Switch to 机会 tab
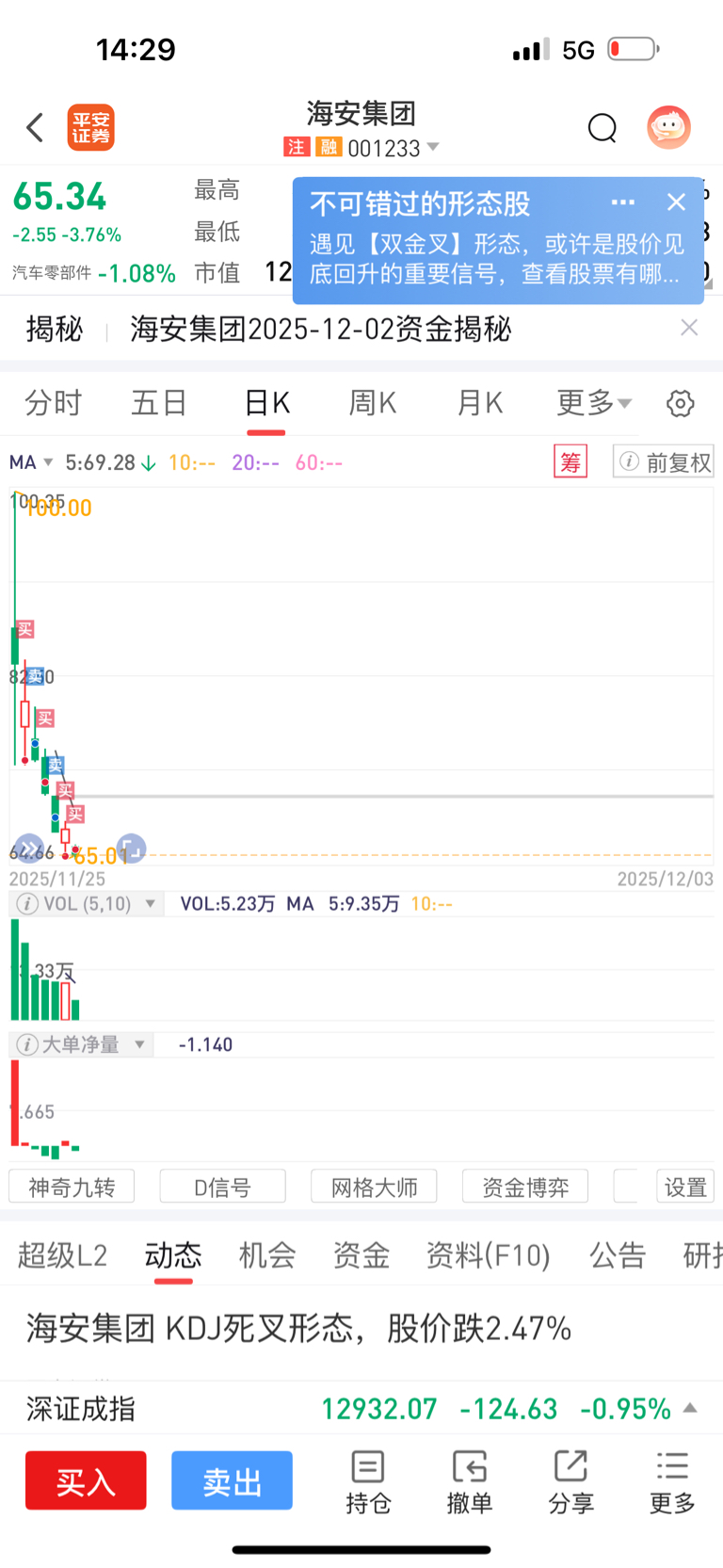The height and width of the screenshot is (1568, 723). click(267, 1255)
